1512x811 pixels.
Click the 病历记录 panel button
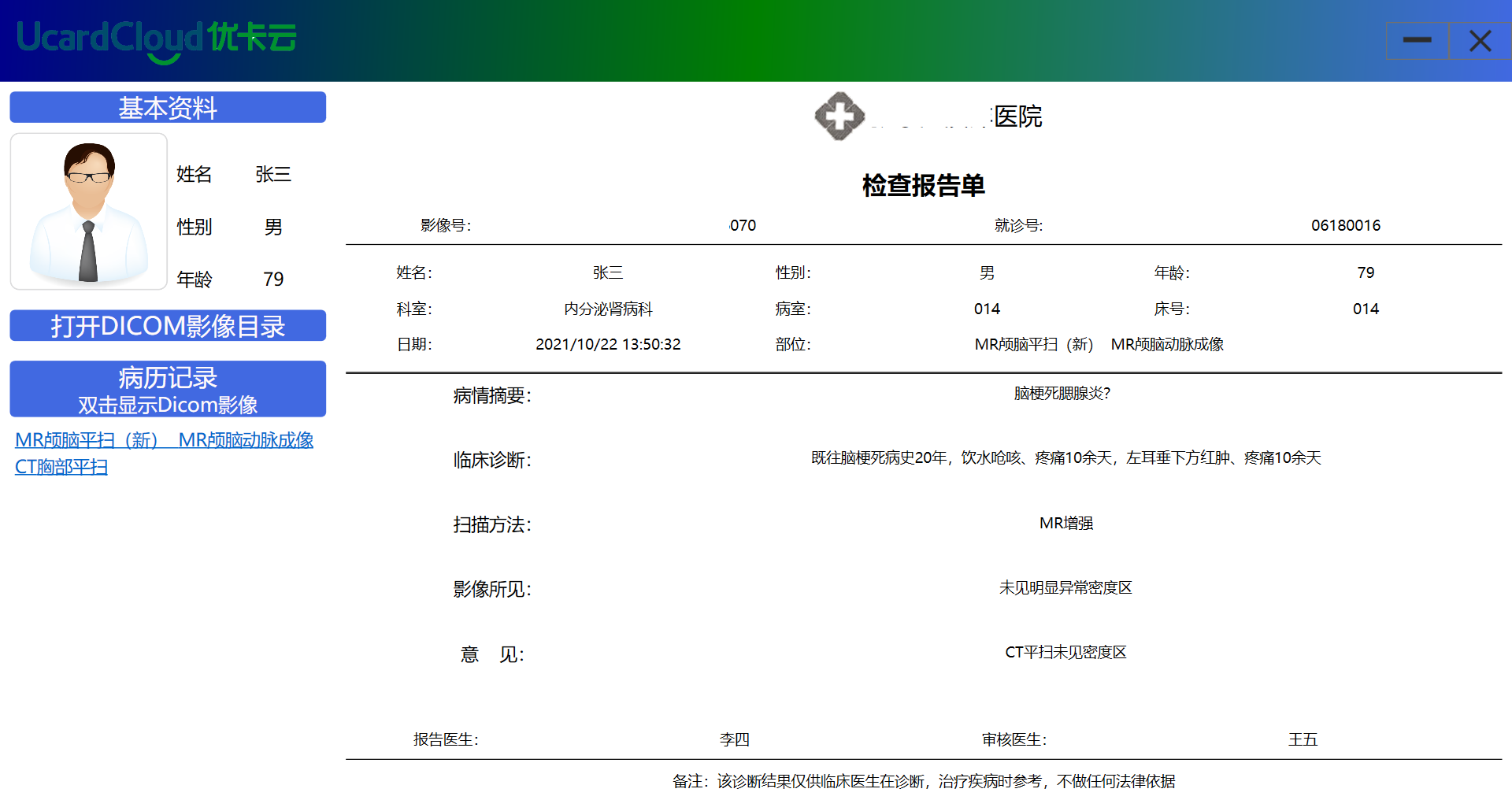pyautogui.click(x=168, y=389)
